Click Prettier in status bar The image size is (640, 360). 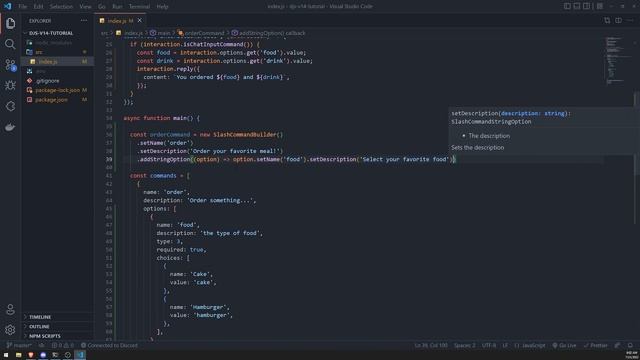[x=596, y=345]
